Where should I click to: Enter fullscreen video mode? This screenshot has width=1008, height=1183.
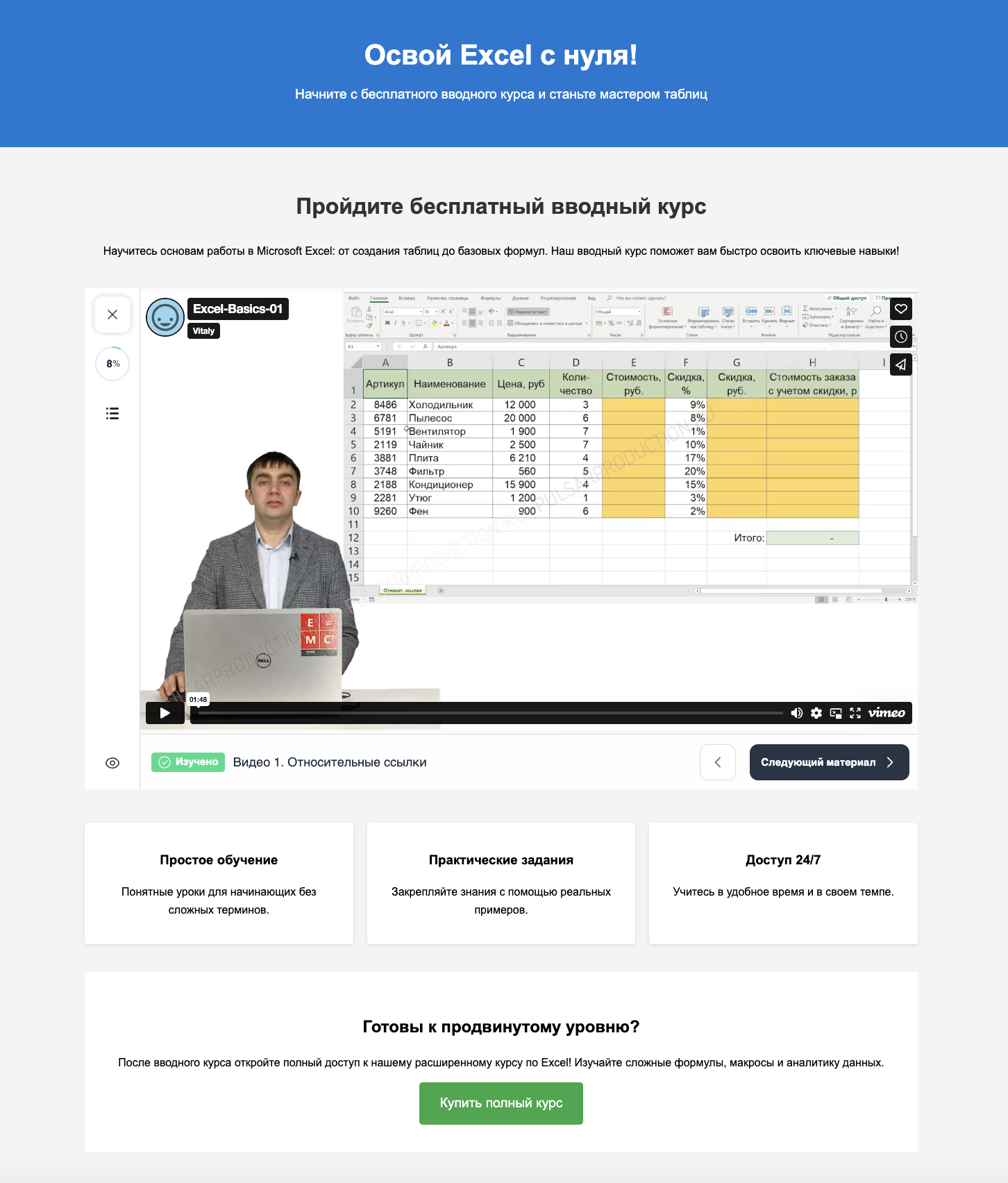pos(855,713)
